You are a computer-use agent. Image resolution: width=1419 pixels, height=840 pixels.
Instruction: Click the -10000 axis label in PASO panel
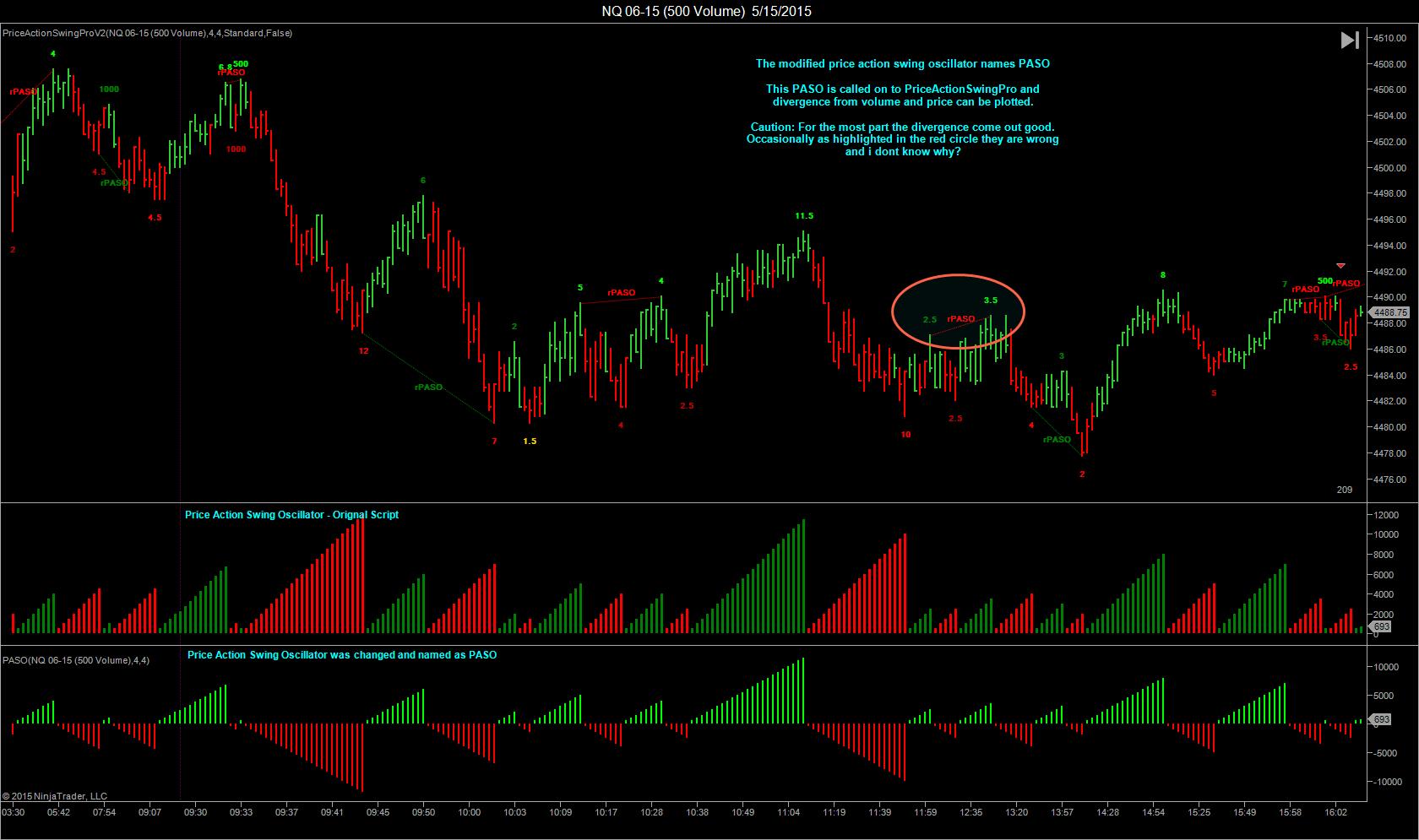(x=1388, y=782)
